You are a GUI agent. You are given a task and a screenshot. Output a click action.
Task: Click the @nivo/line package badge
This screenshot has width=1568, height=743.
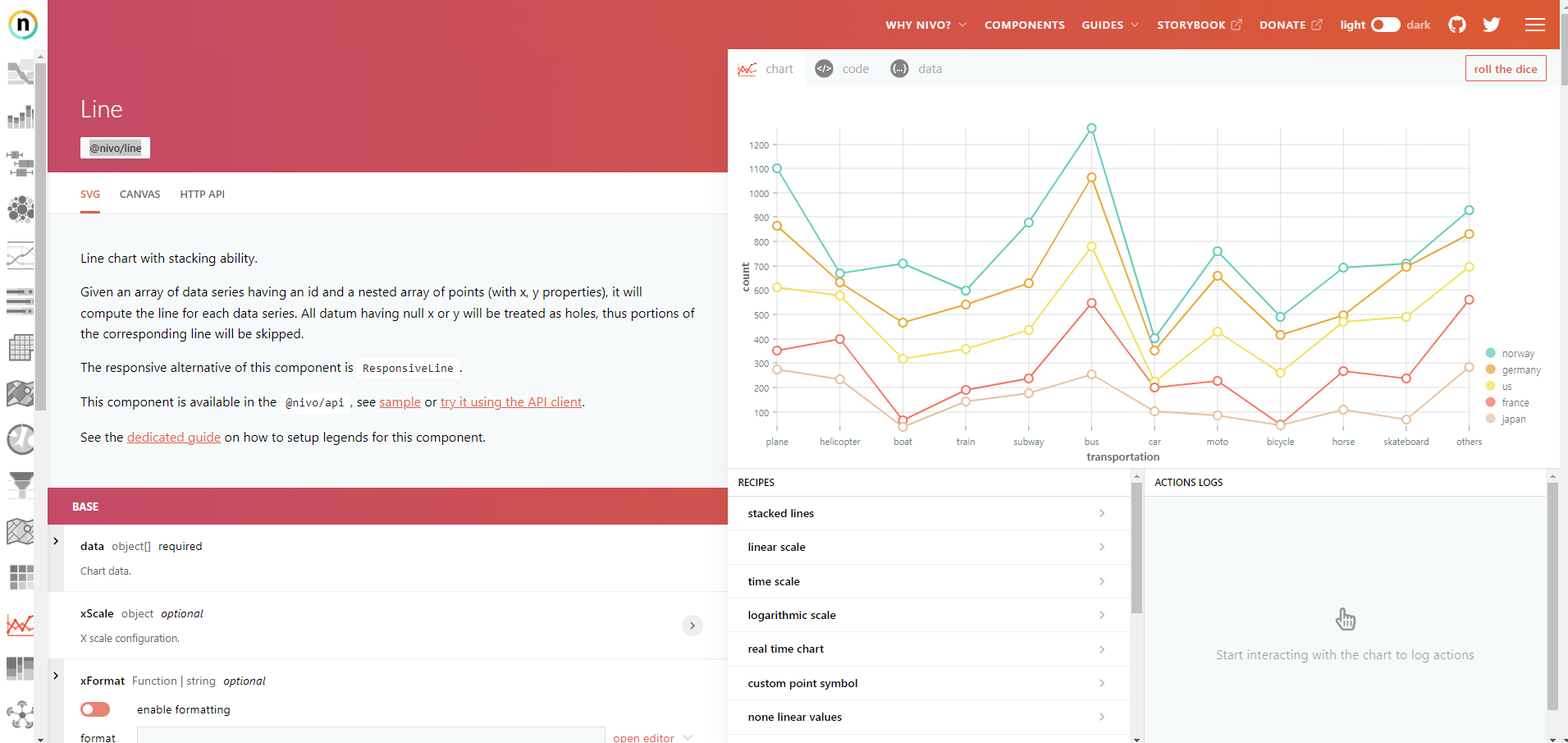click(x=115, y=148)
